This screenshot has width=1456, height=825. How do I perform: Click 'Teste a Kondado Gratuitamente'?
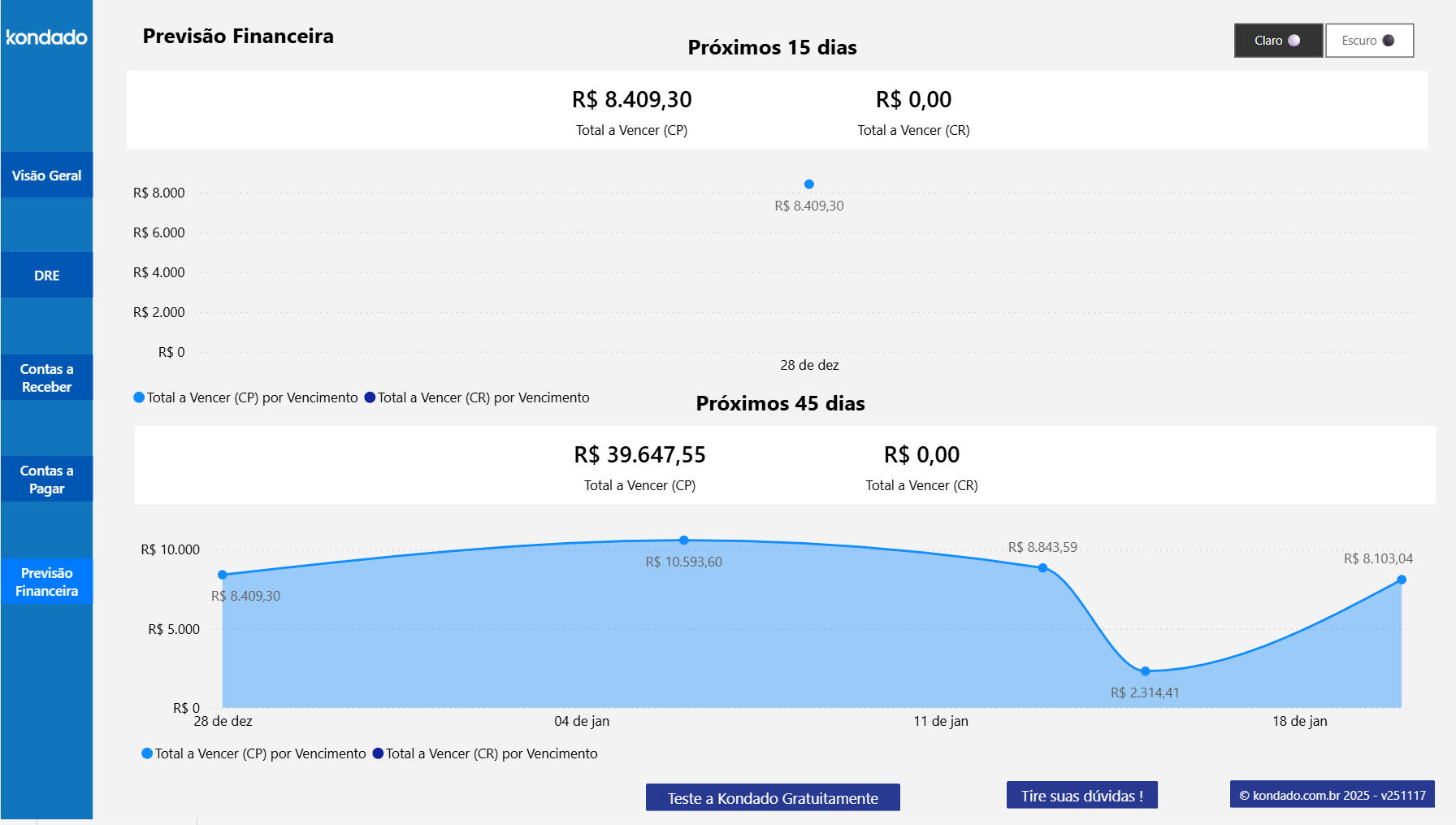click(772, 797)
